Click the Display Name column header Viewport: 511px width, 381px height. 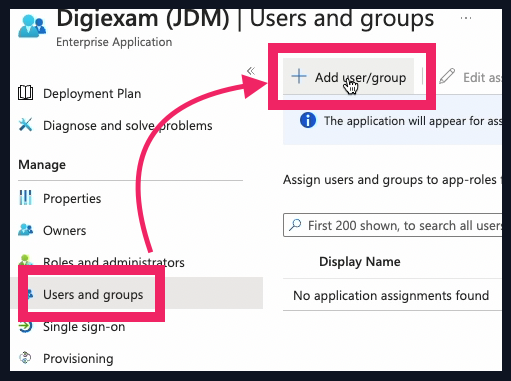click(x=360, y=262)
